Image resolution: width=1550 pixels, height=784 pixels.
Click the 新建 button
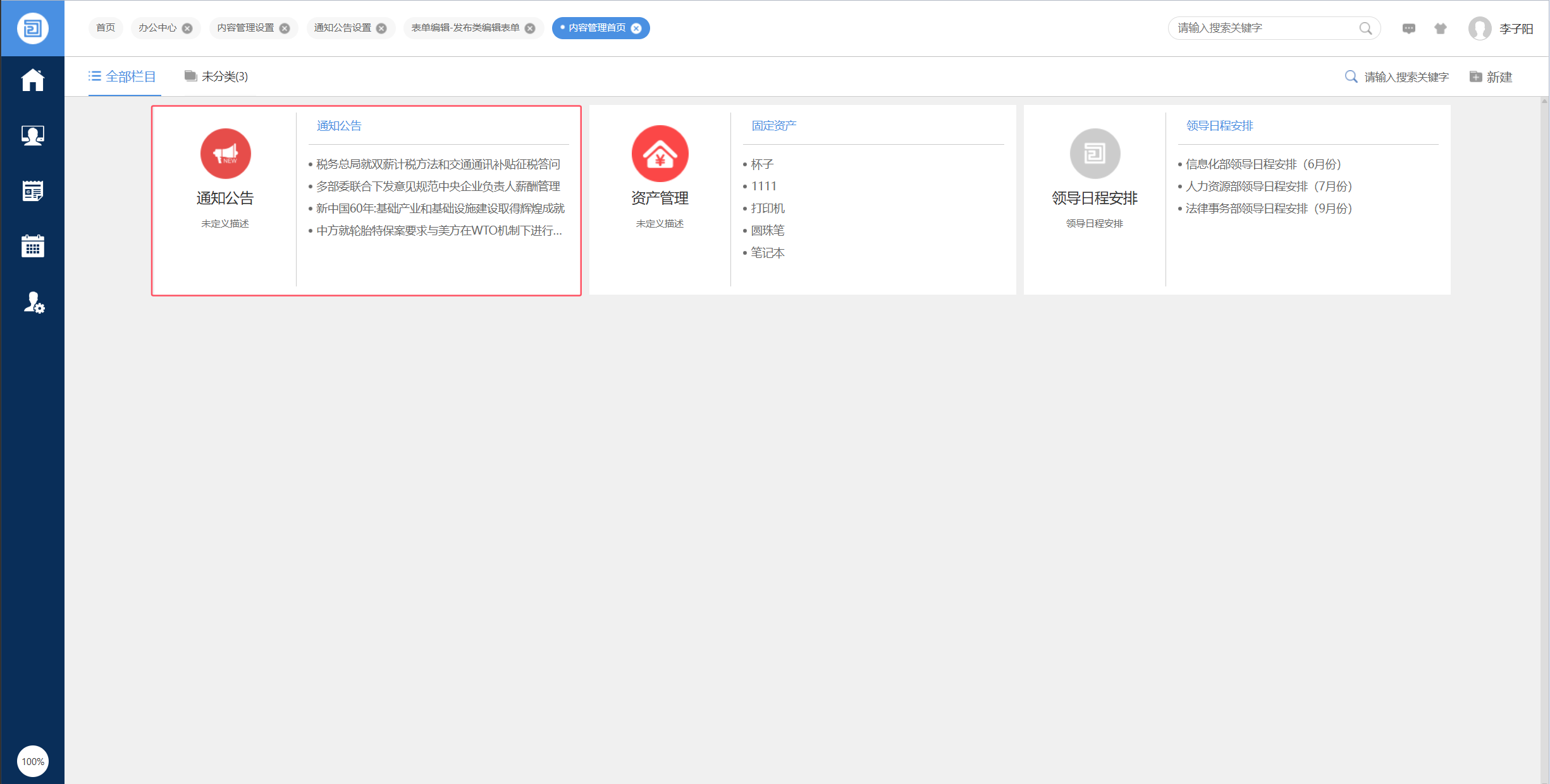[1491, 77]
